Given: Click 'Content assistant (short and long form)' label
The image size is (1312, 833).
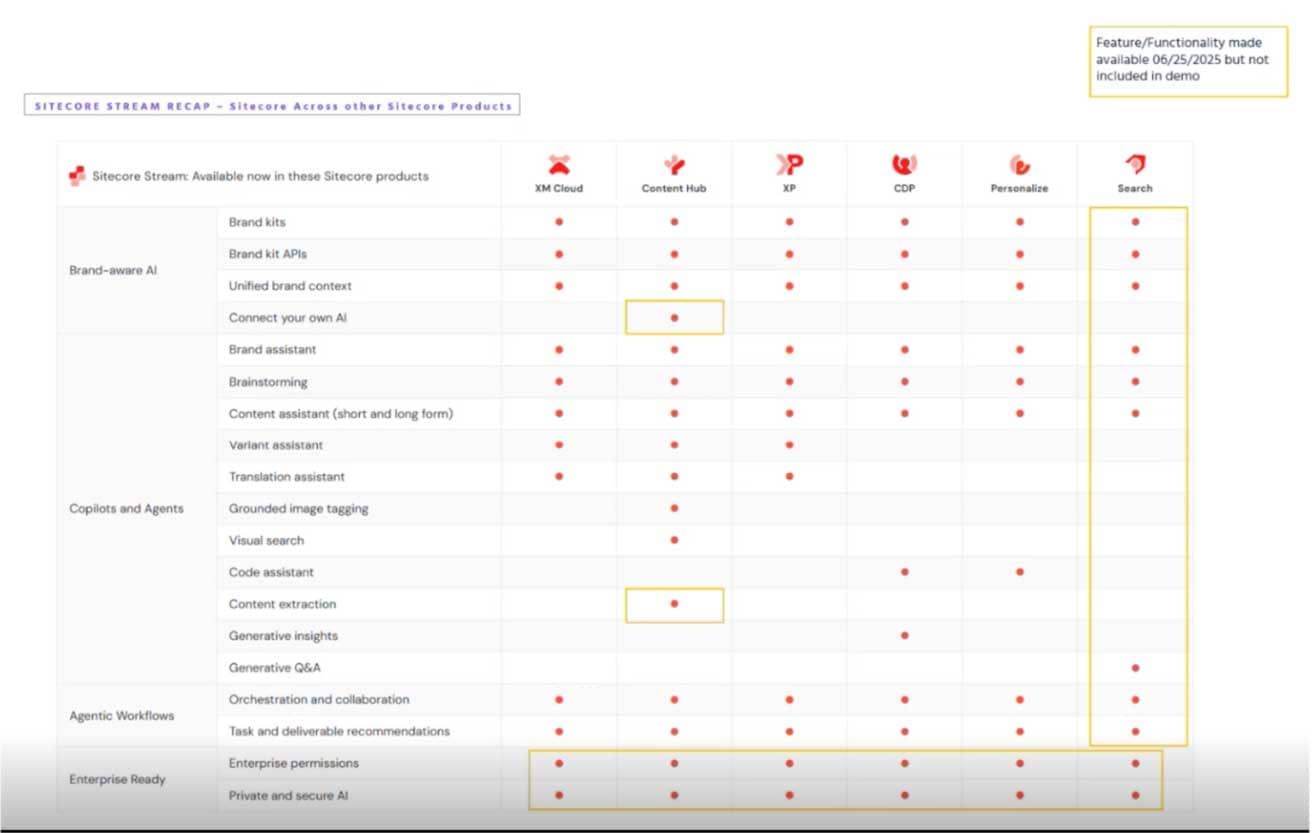Looking at the screenshot, I should point(341,413).
